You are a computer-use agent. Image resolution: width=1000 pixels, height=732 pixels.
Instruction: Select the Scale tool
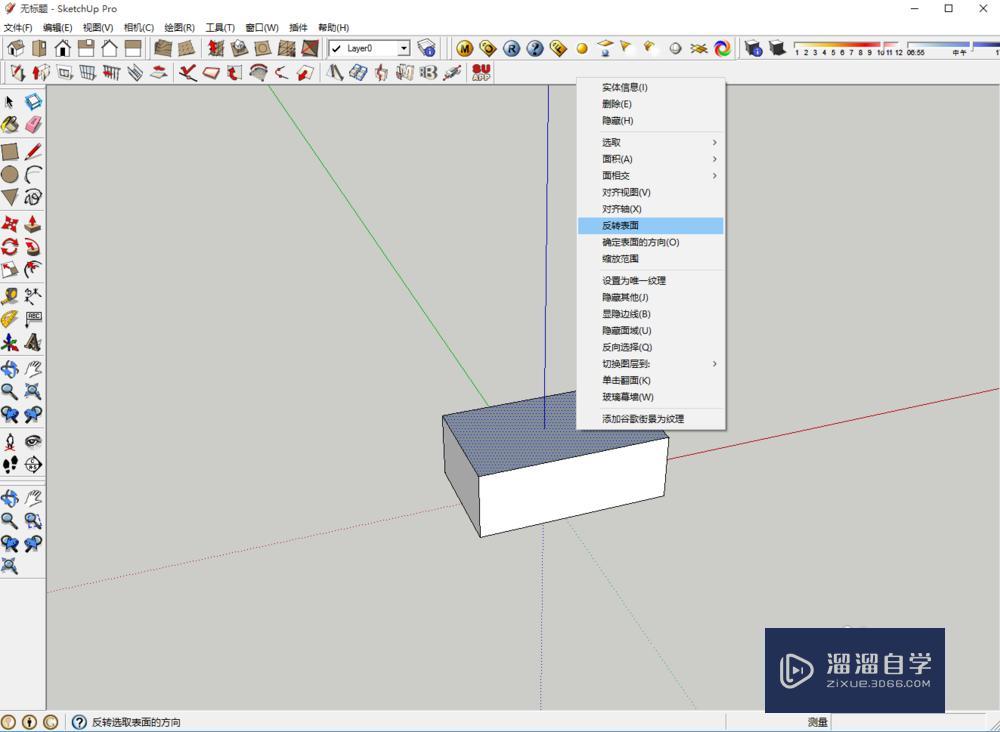(10, 270)
